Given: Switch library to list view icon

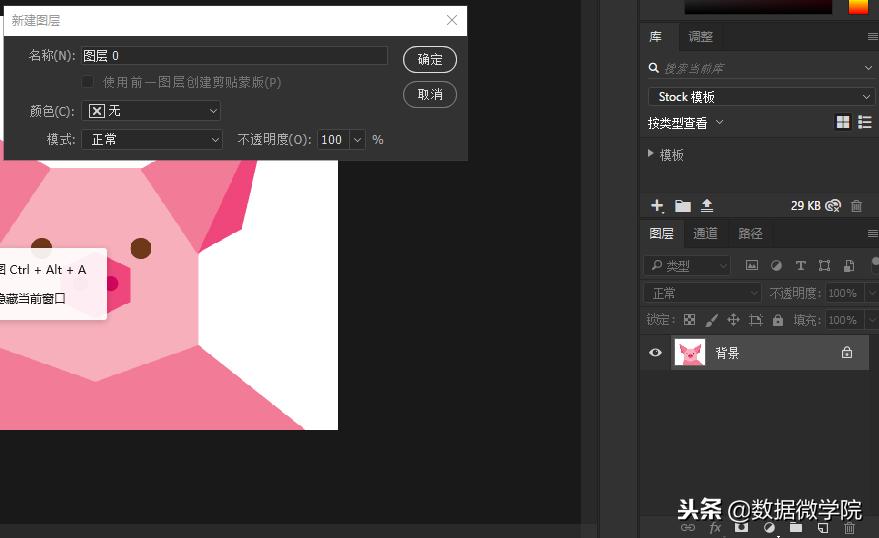Looking at the screenshot, I should [x=865, y=122].
